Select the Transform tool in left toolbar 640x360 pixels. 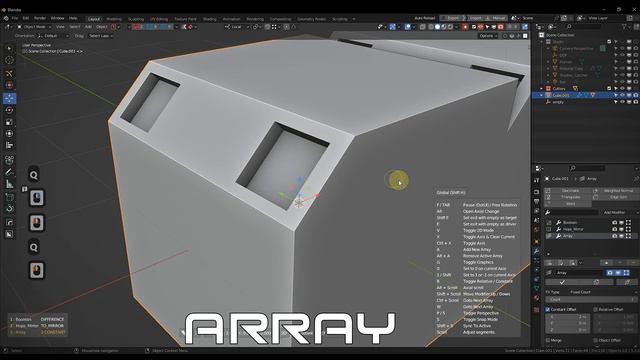tap(9, 133)
